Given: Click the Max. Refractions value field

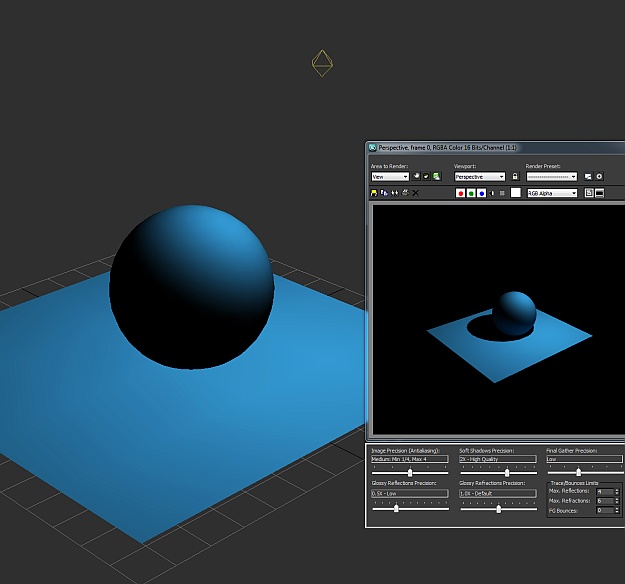Looking at the screenshot, I should tap(605, 501).
